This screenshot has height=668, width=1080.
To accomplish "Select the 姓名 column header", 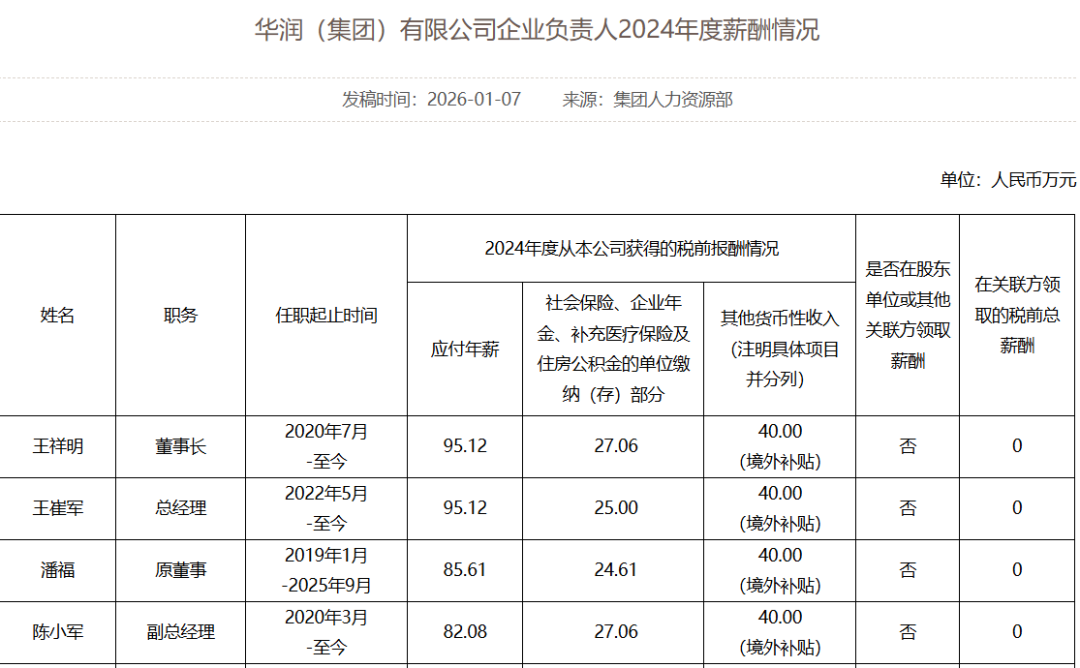I will [x=58, y=315].
